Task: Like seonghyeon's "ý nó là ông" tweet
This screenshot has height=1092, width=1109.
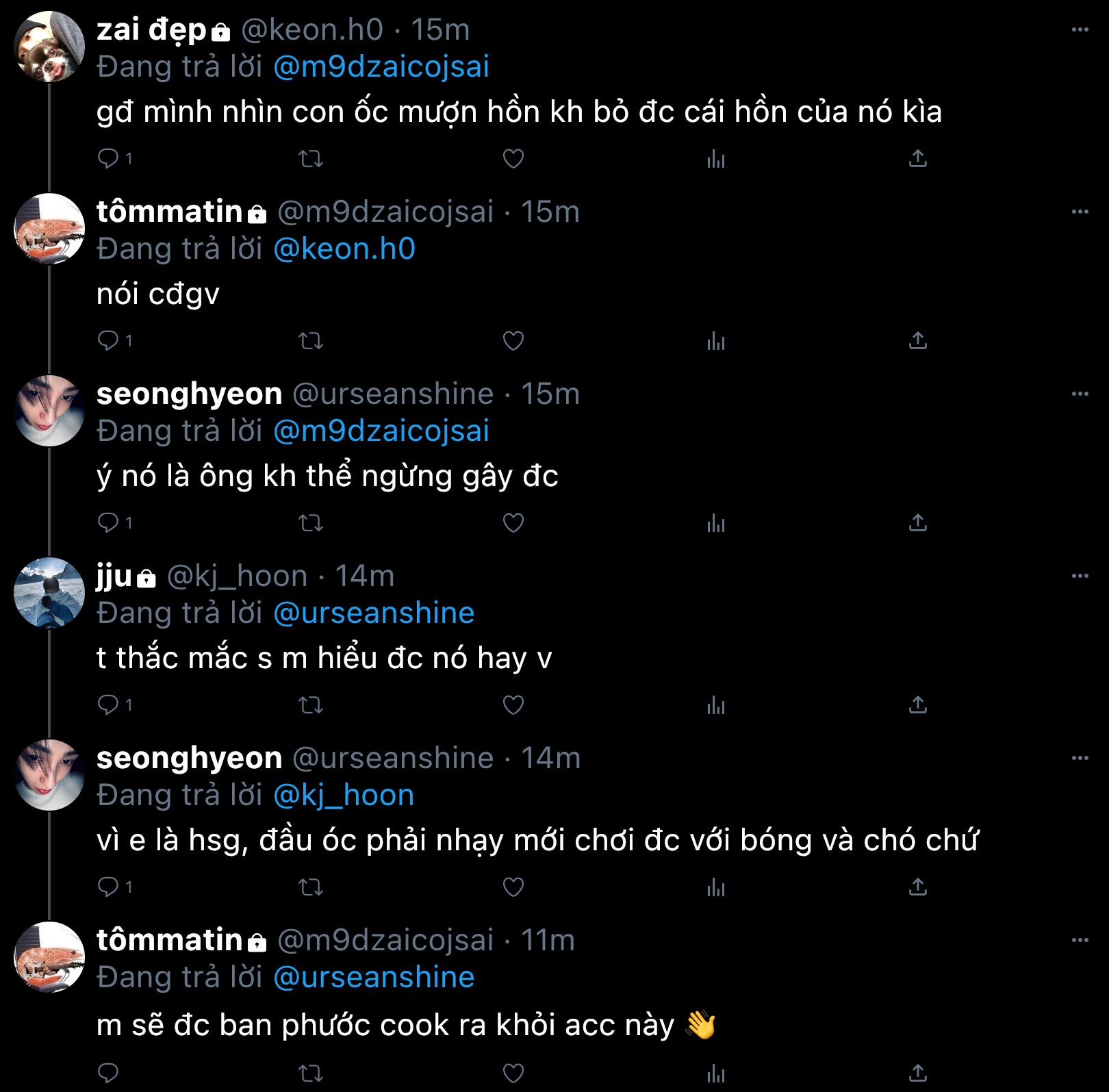Action: (513, 523)
